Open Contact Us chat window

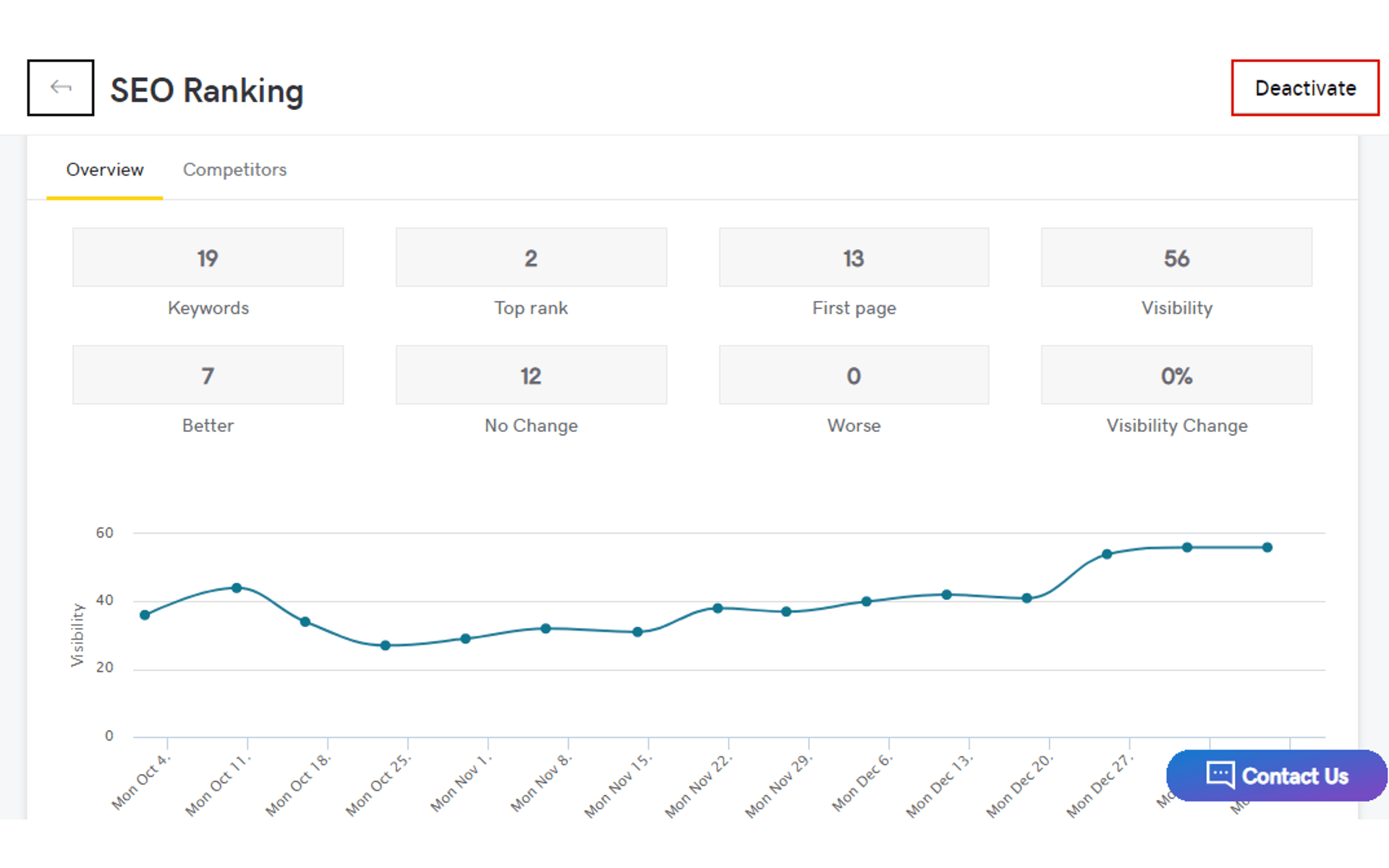click(x=1279, y=774)
